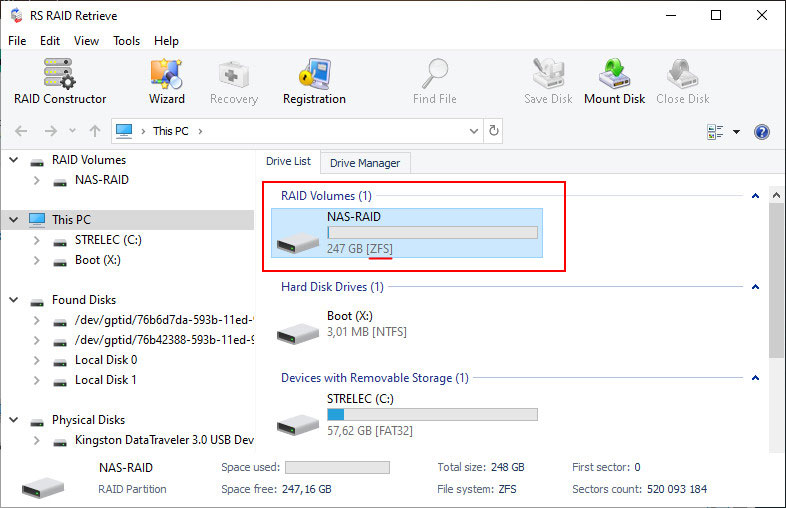The height and width of the screenshot is (508, 786).
Task: Click the NAS-RAID usage bar
Action: pos(432,233)
